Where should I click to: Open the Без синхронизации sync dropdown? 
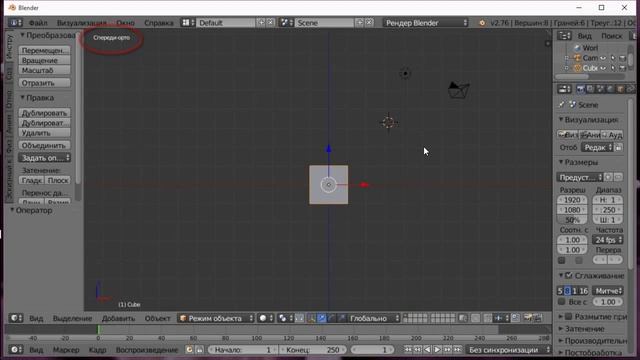tap(508, 350)
